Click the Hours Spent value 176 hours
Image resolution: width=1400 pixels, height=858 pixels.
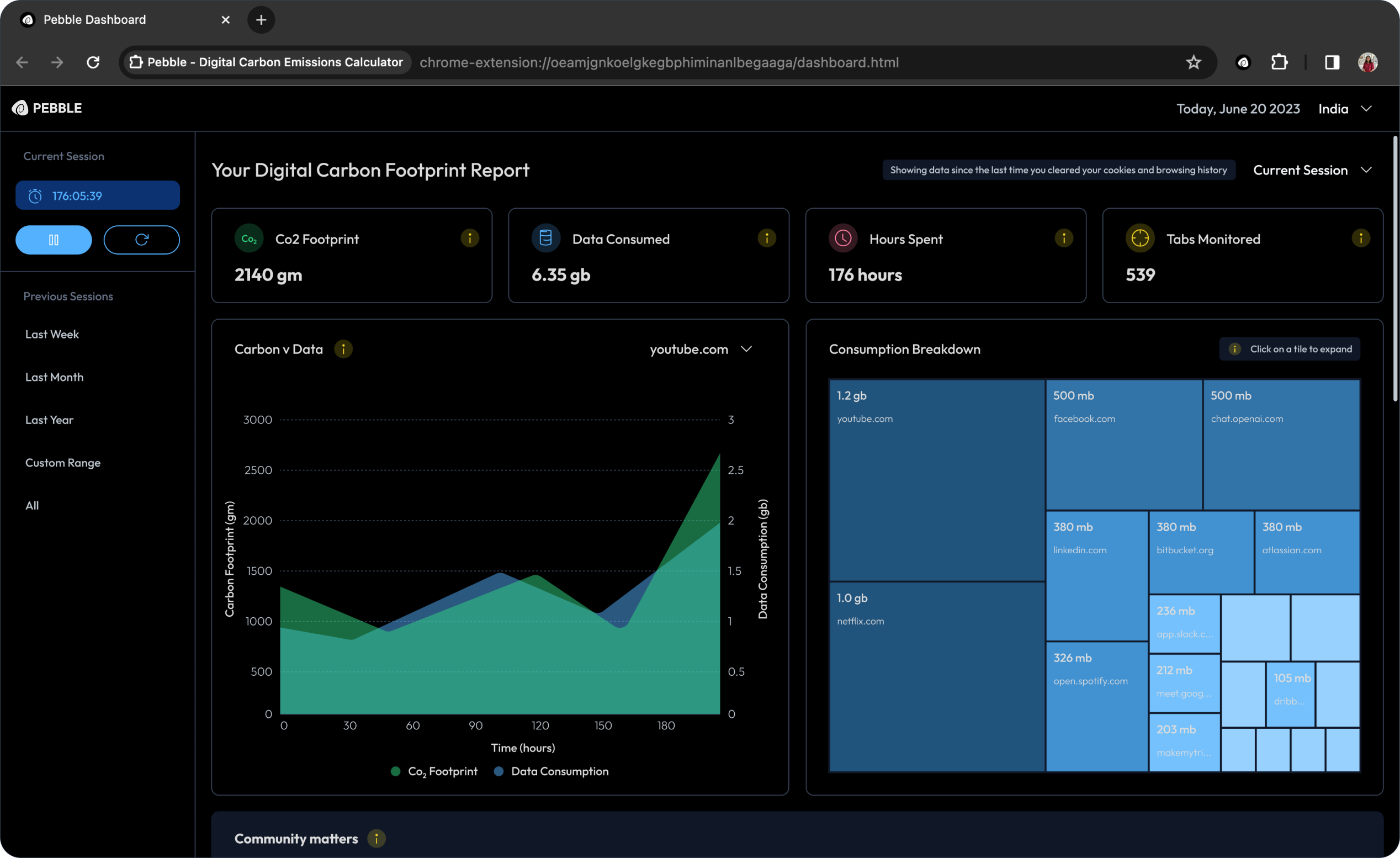pyautogui.click(x=866, y=275)
